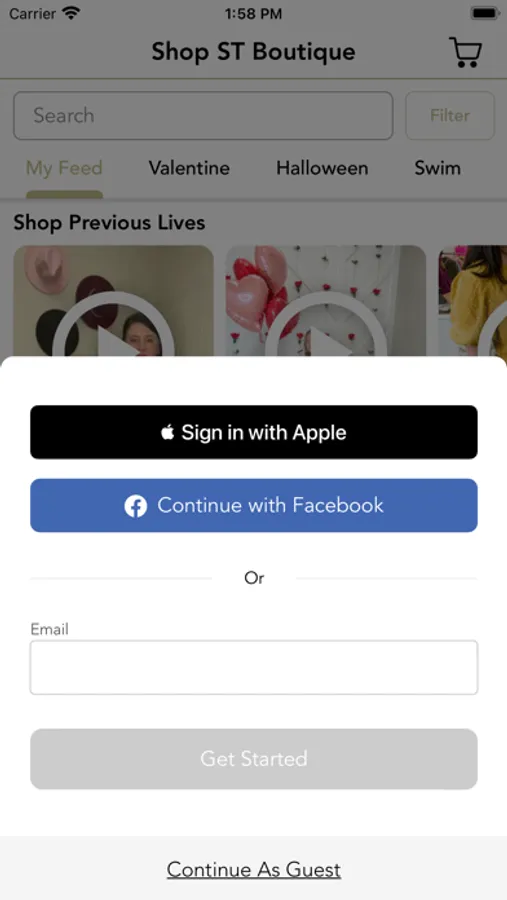Sign in with Apple
The image size is (507, 900).
(254, 432)
